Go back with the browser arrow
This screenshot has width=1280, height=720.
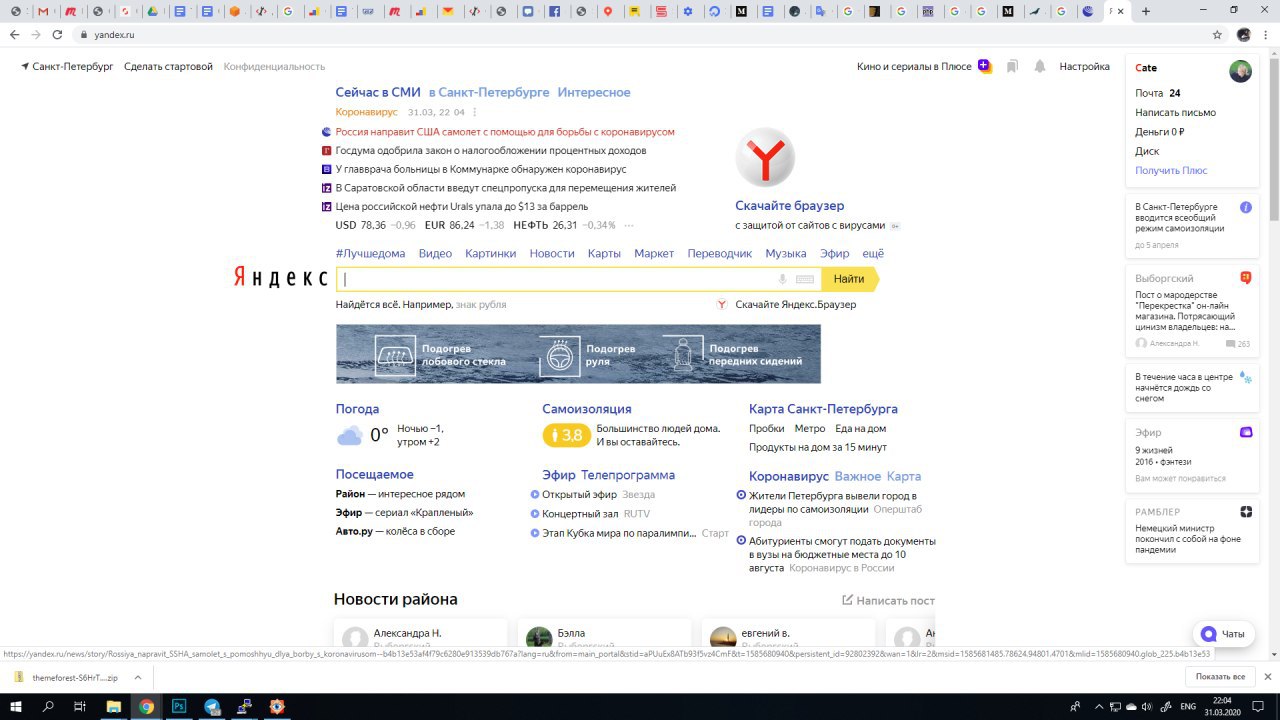click(x=14, y=34)
